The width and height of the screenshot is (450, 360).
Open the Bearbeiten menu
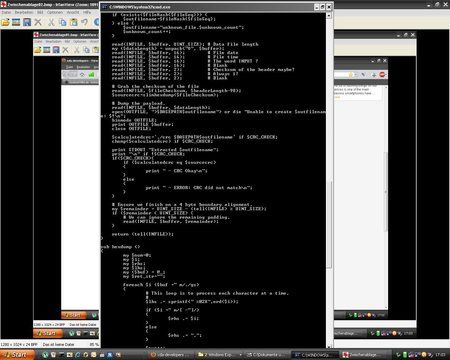[24, 12]
